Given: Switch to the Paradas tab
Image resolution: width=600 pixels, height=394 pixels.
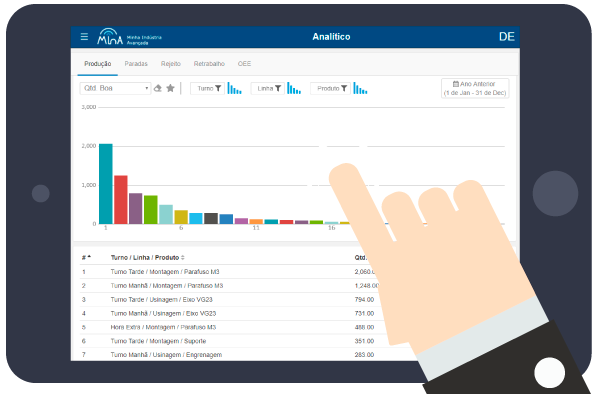Looking at the screenshot, I should 136,64.
